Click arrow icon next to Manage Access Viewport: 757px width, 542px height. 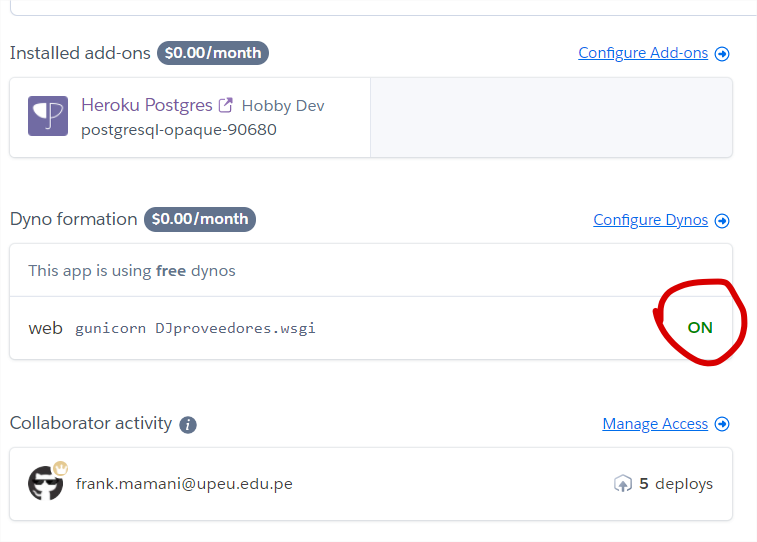[x=722, y=425]
